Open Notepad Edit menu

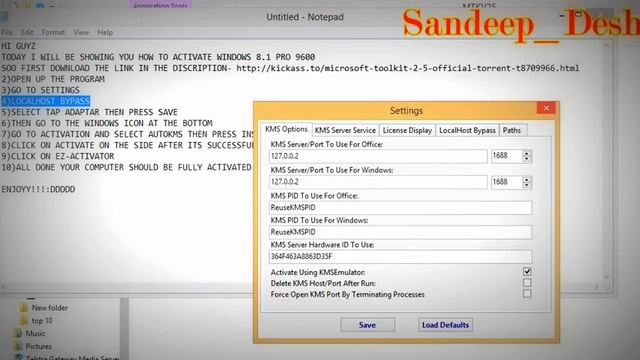click(x=27, y=32)
